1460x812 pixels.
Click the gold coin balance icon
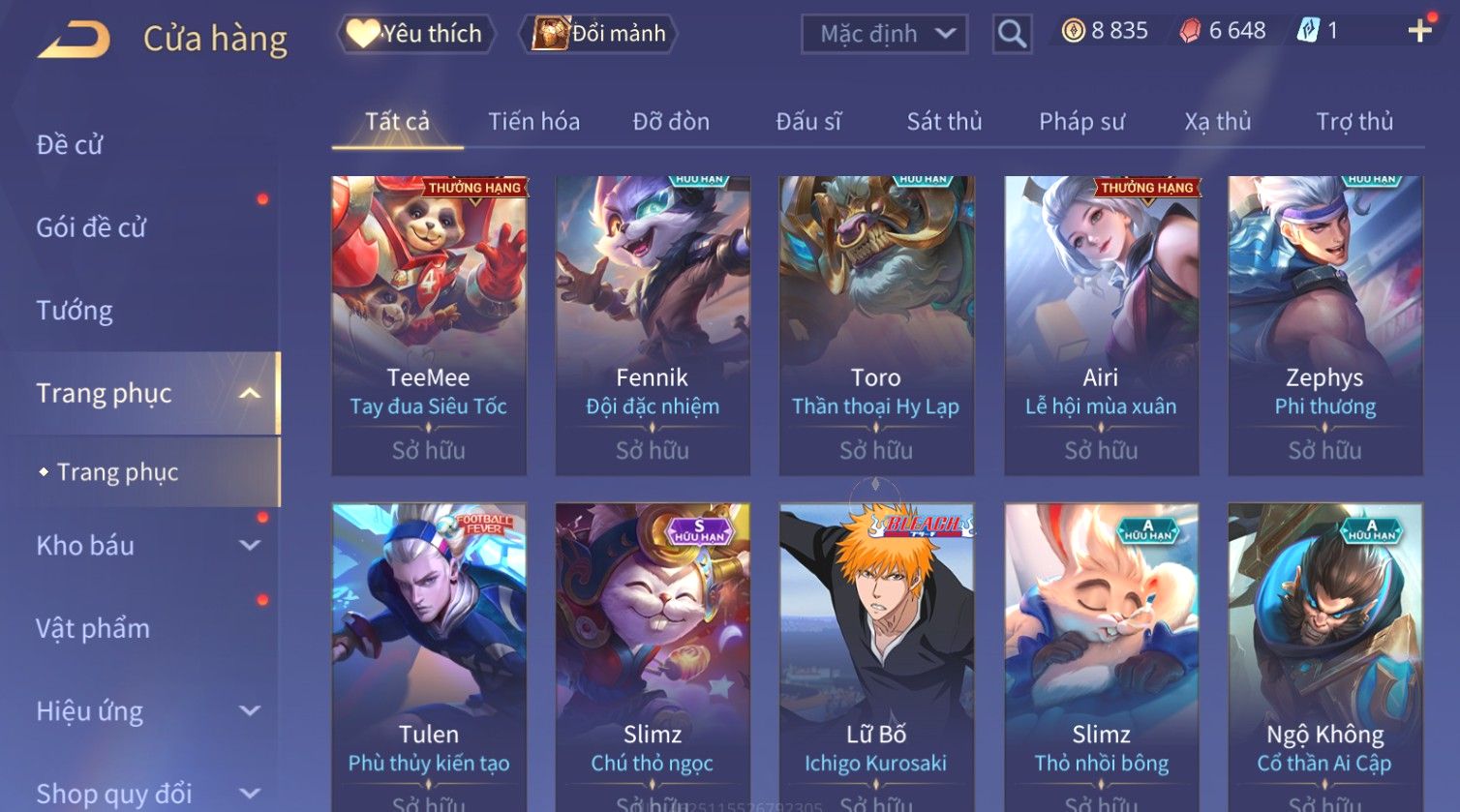click(1073, 32)
